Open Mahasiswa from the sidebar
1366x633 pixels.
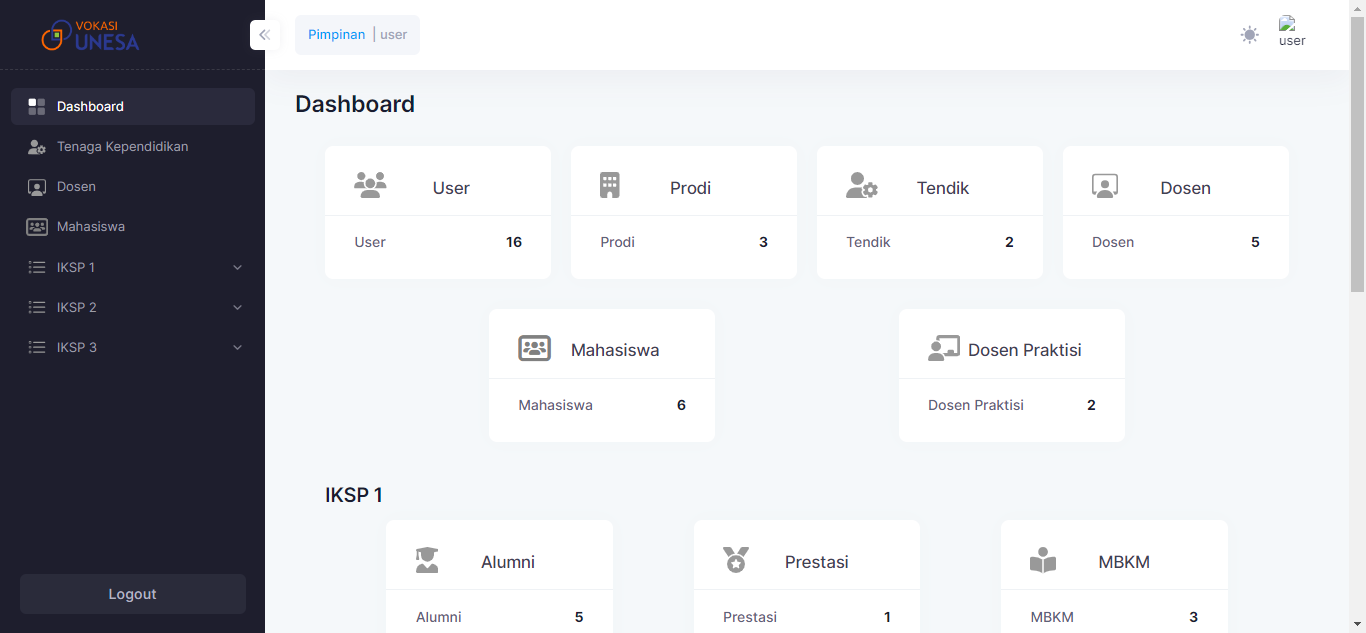91,226
